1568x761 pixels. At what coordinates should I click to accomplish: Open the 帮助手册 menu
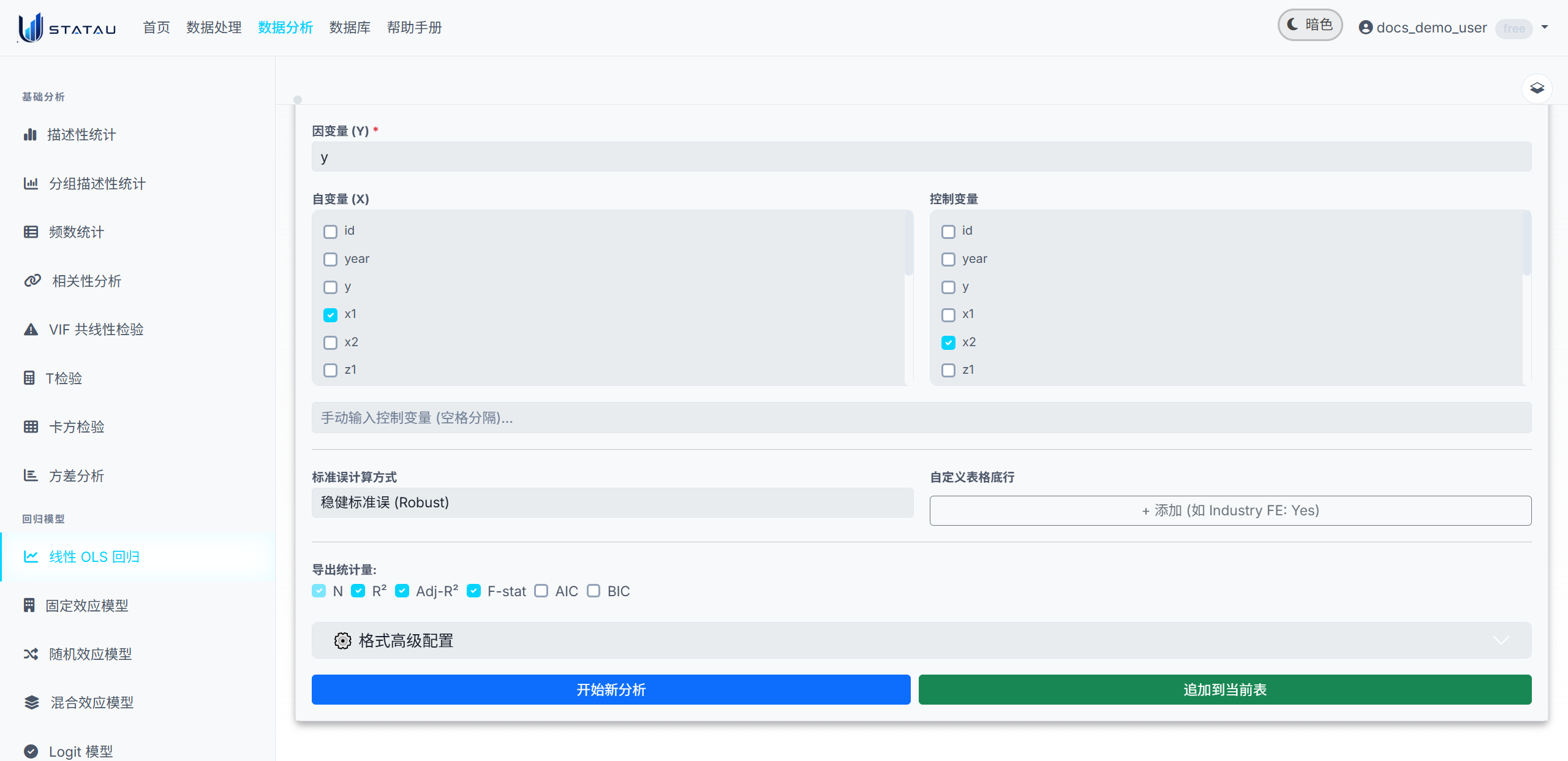pyautogui.click(x=414, y=28)
